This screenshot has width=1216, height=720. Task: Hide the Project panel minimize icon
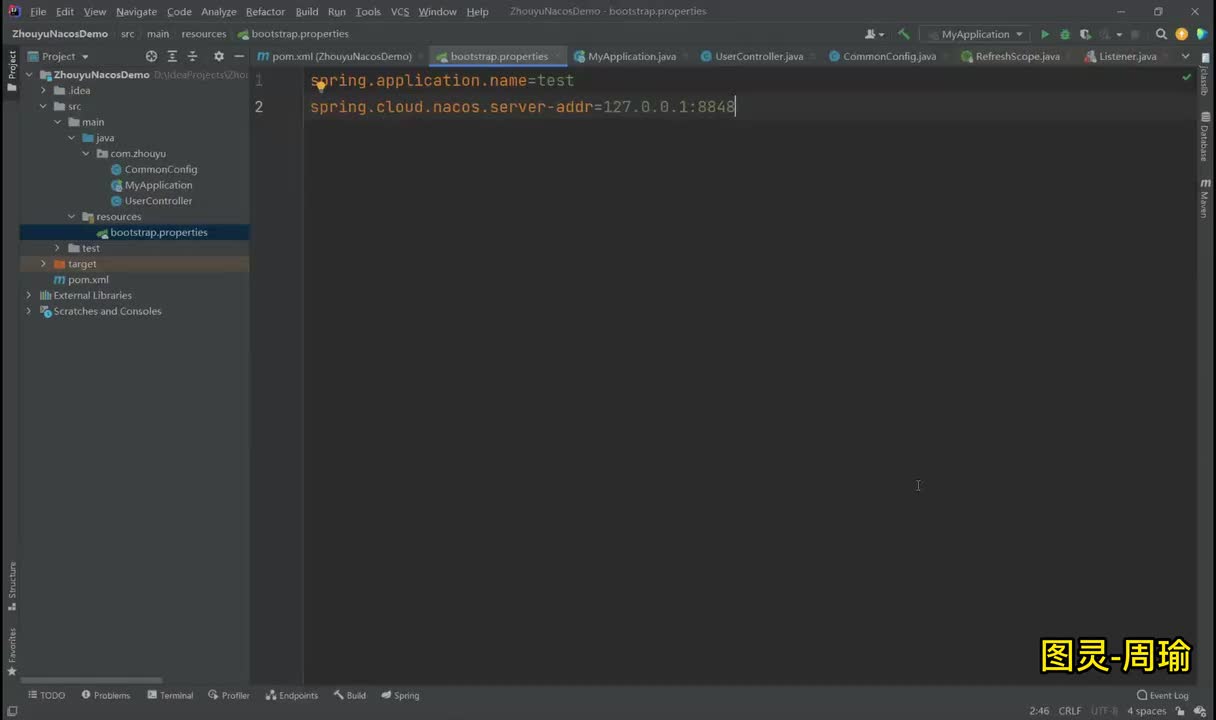[x=239, y=56]
